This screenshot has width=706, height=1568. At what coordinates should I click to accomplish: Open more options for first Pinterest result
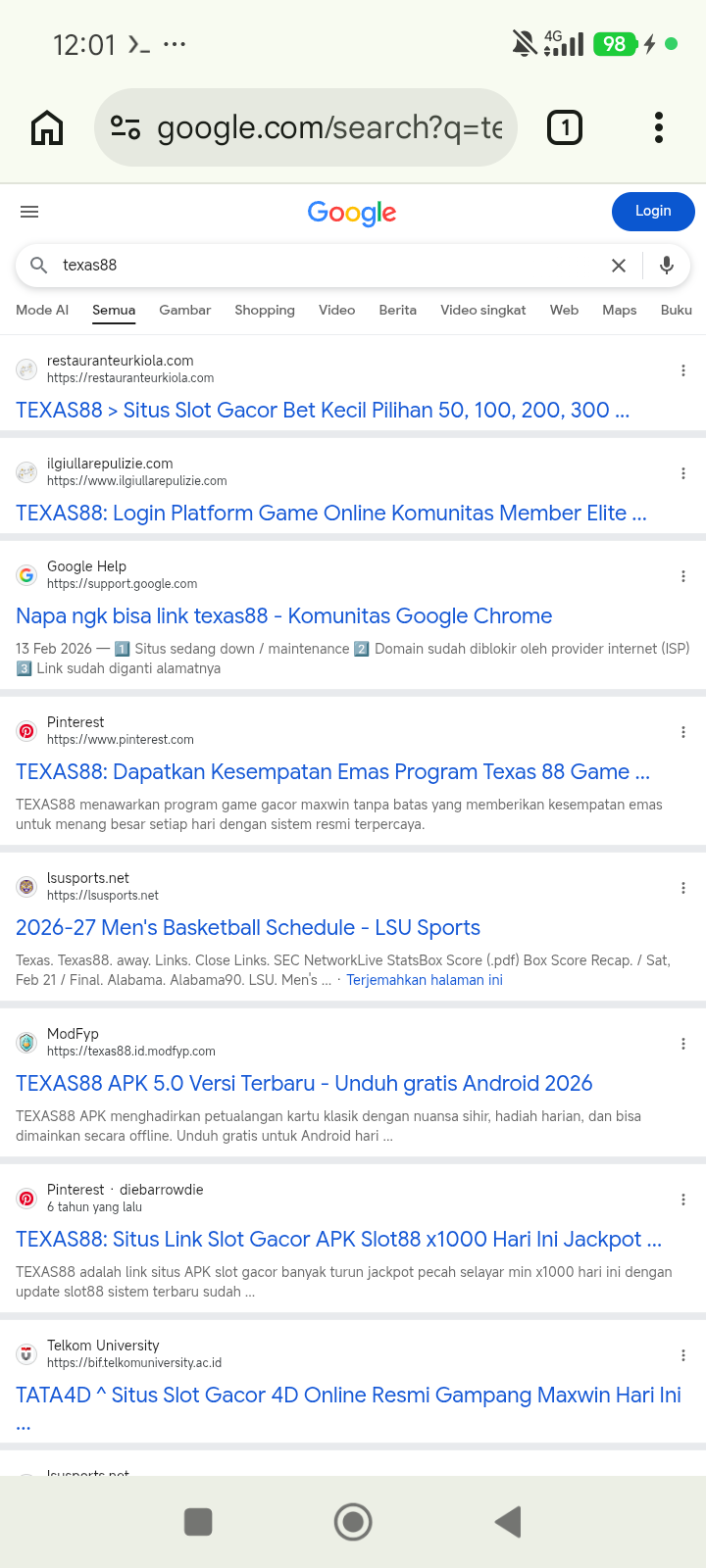coord(683,732)
